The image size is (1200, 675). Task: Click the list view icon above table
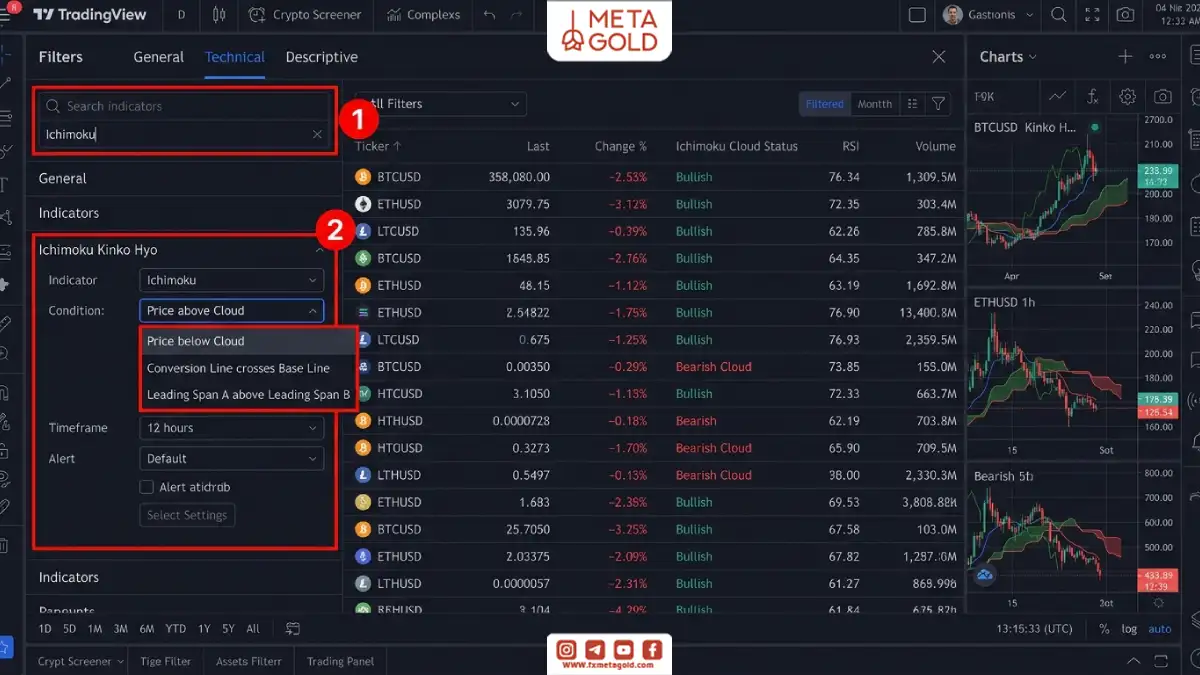point(912,104)
